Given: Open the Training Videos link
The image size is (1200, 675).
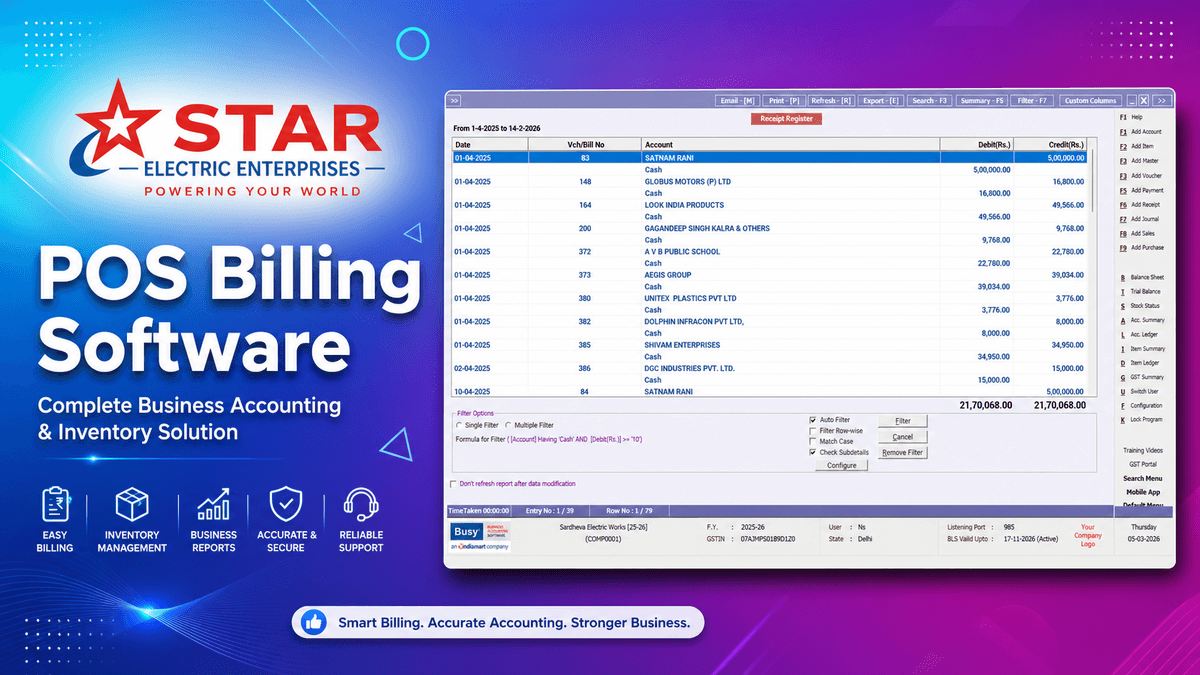Looking at the screenshot, I should (x=1143, y=451).
